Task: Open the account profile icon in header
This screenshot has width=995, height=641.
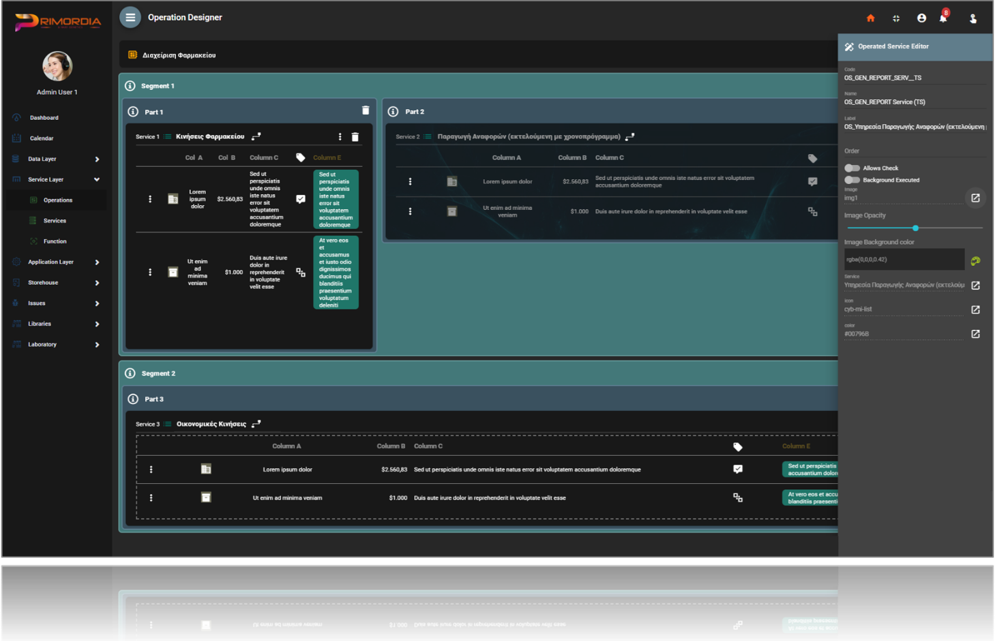Action: click(921, 18)
